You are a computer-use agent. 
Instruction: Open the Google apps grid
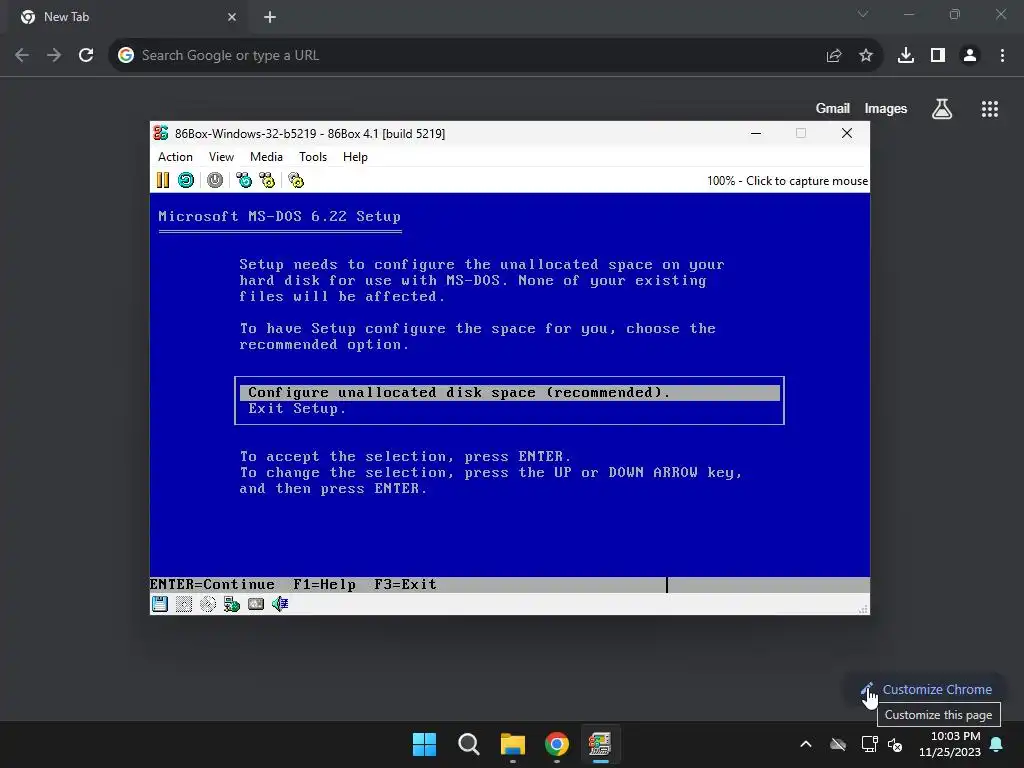pos(990,109)
